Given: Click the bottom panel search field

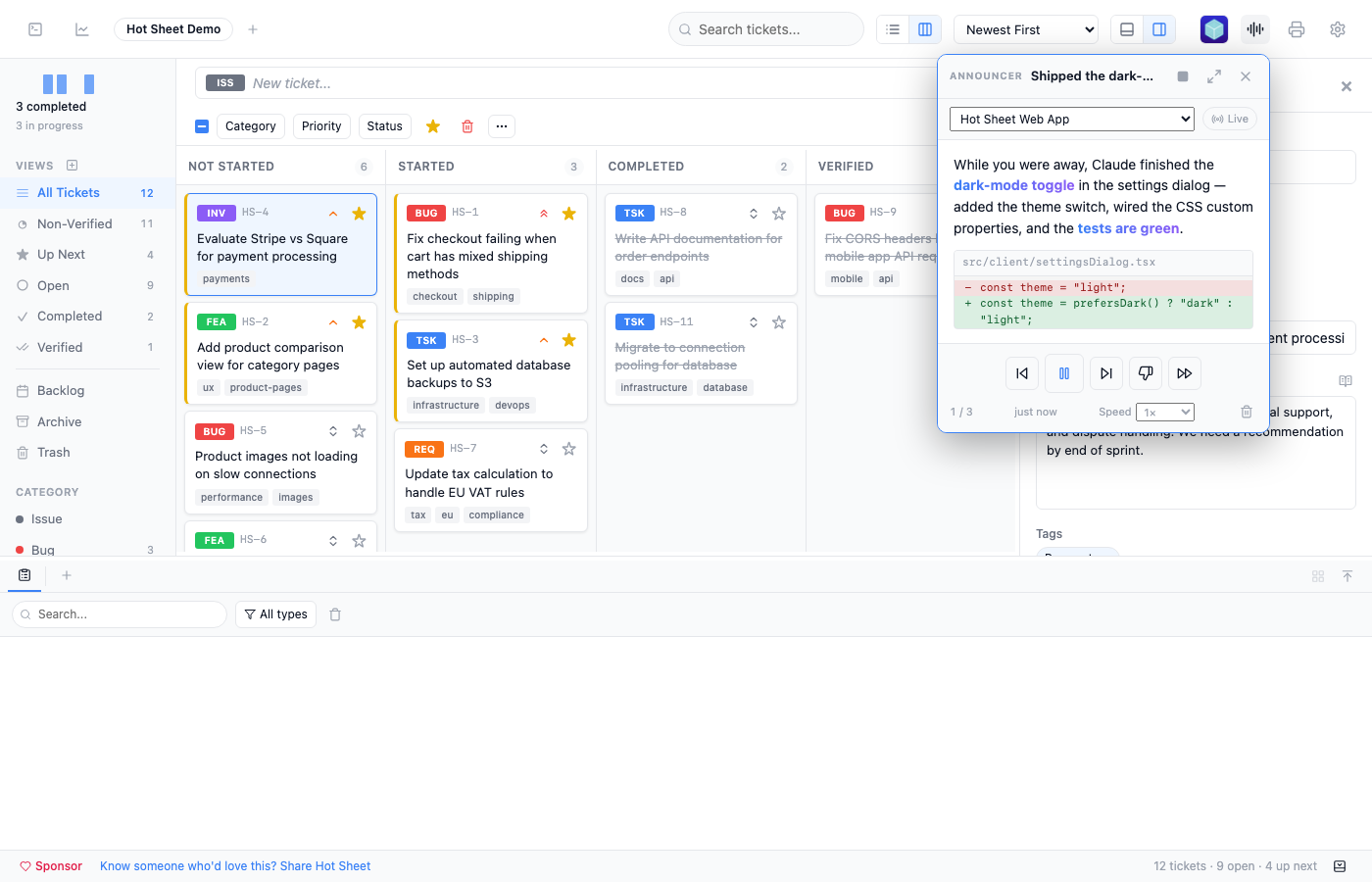Looking at the screenshot, I should [x=120, y=614].
